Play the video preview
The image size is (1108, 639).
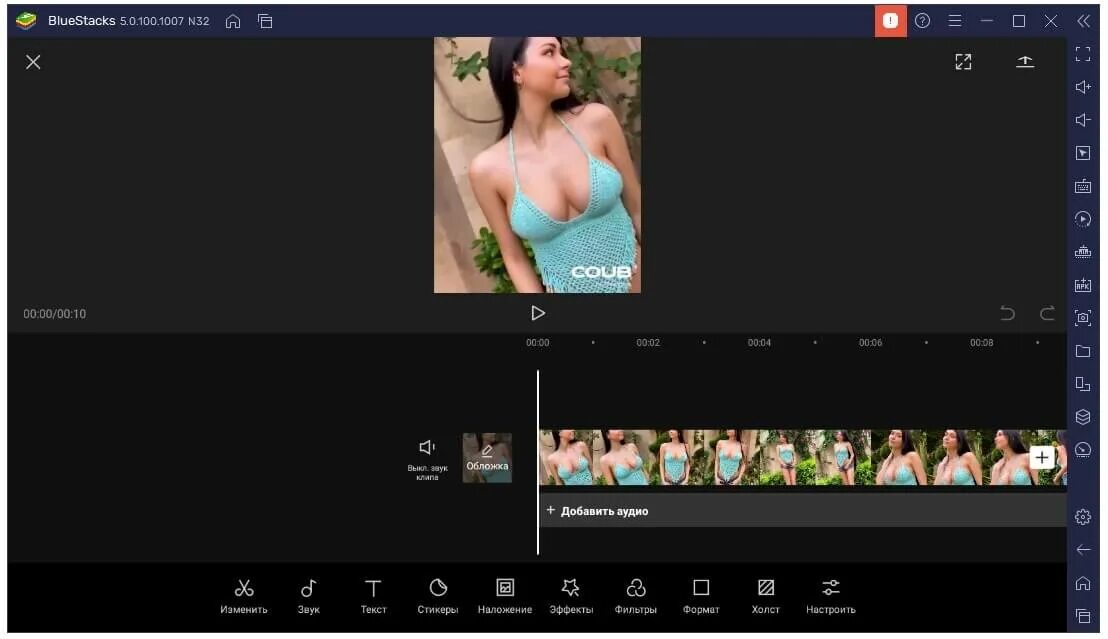pos(538,313)
